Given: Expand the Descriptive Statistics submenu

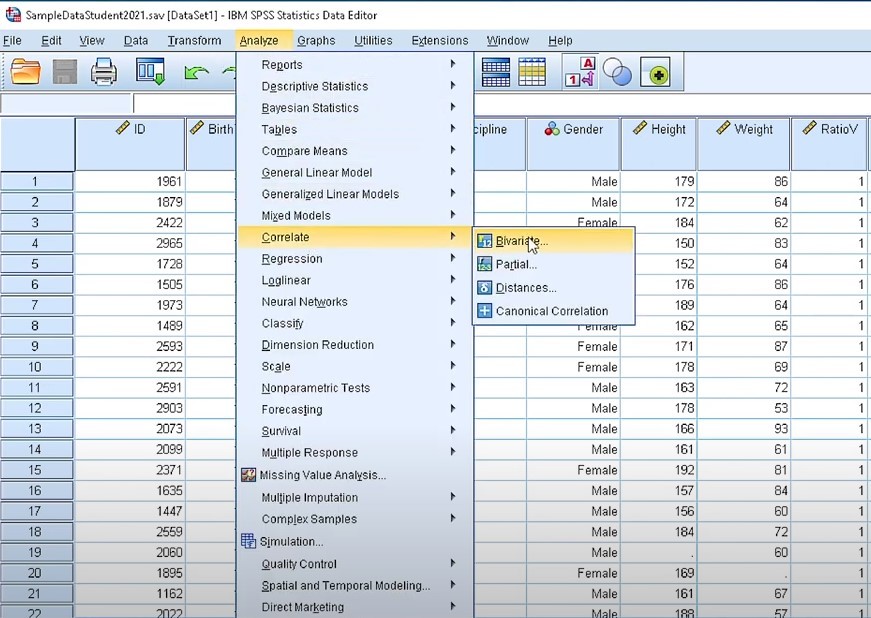Looking at the screenshot, I should 356,87.
